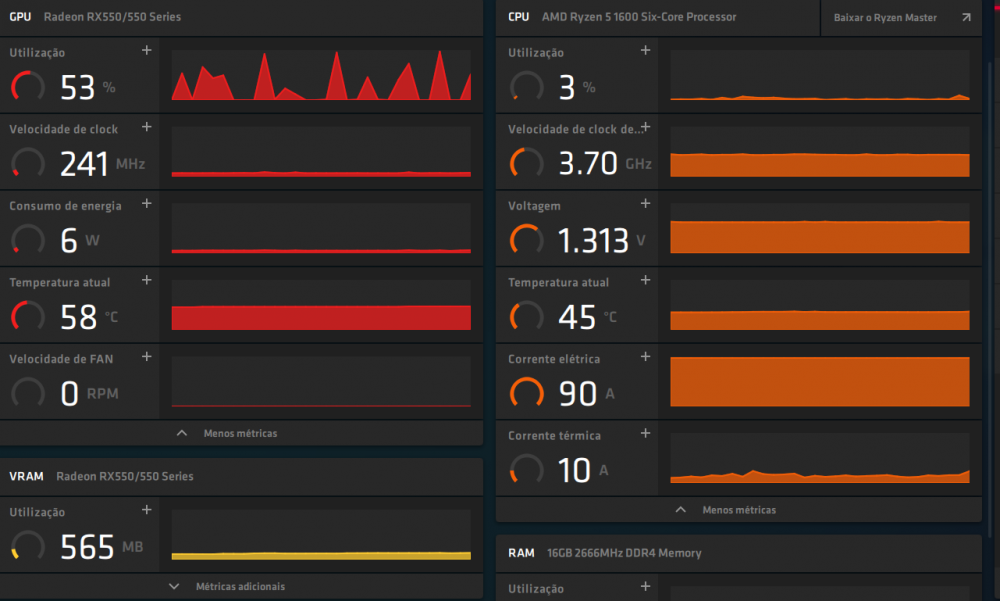Expand VRAM Métricas adicionais
This screenshot has width=1000, height=601.
click(x=228, y=586)
